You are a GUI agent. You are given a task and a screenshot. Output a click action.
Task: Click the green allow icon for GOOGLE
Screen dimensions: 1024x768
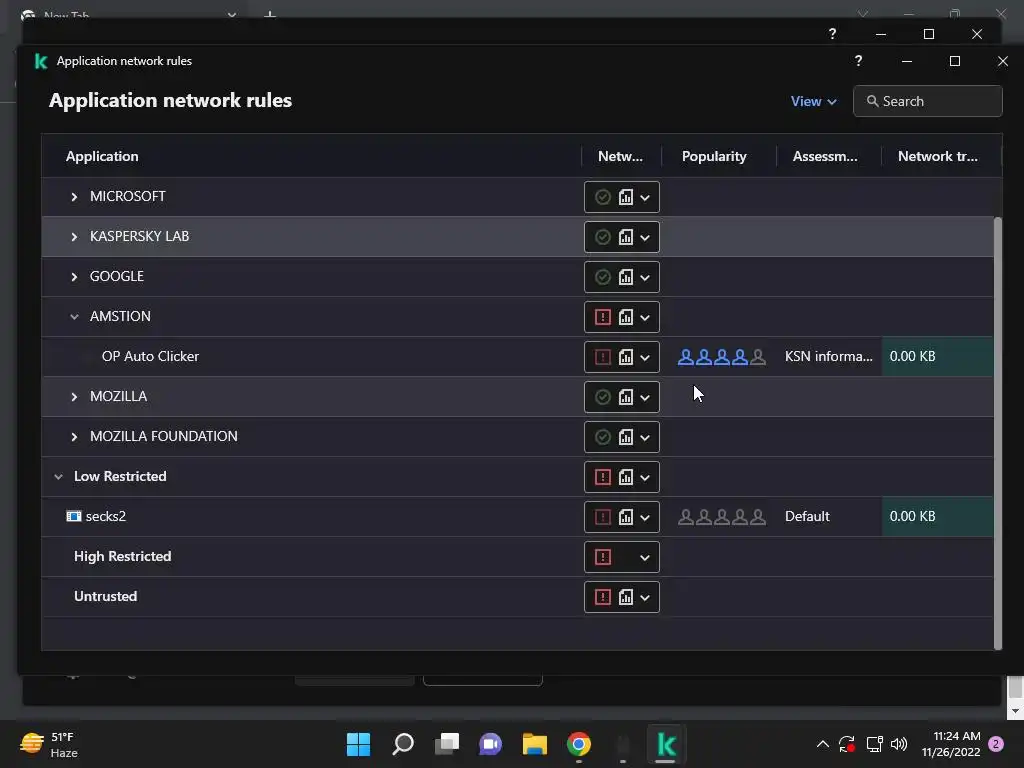603,277
